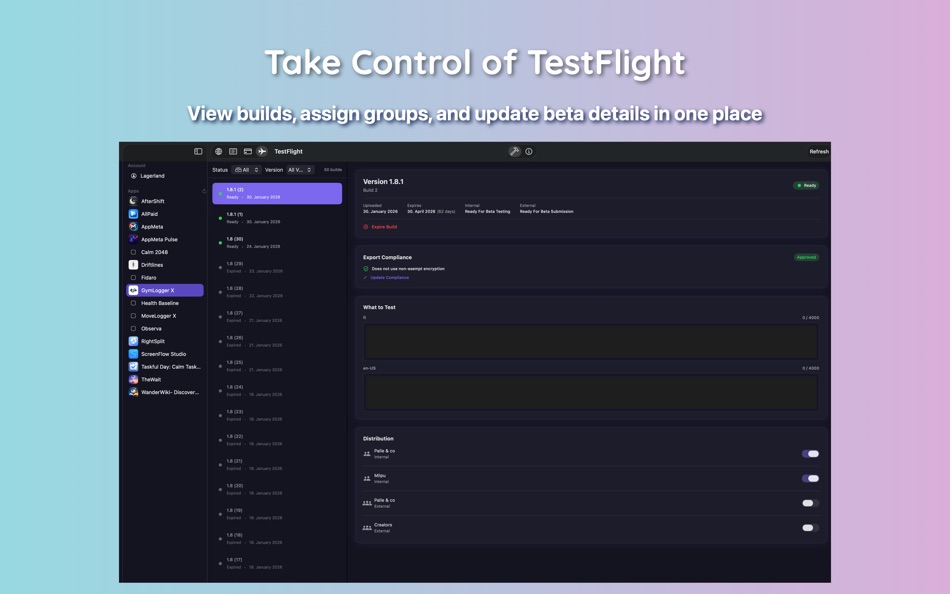The height and width of the screenshot is (594, 950).
Task: Open the AppMeta Pulse app
Action: [165, 239]
